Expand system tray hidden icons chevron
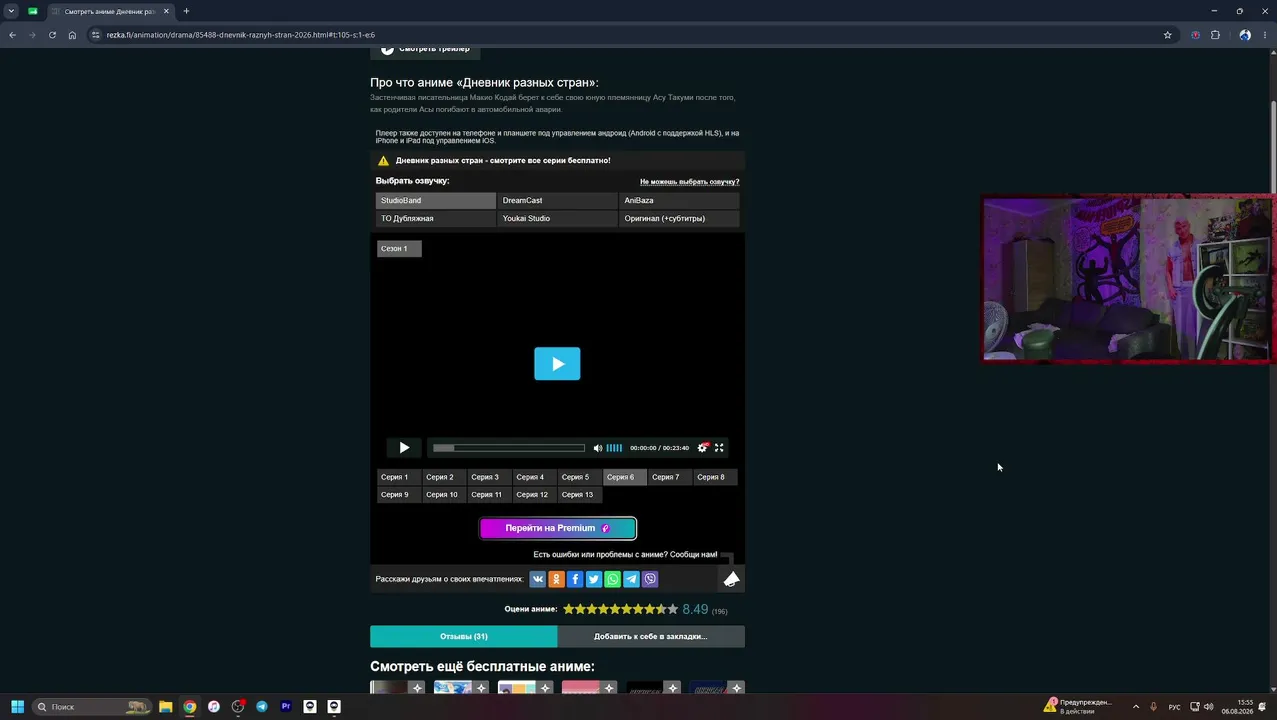The image size is (1277, 720). coord(1135,707)
